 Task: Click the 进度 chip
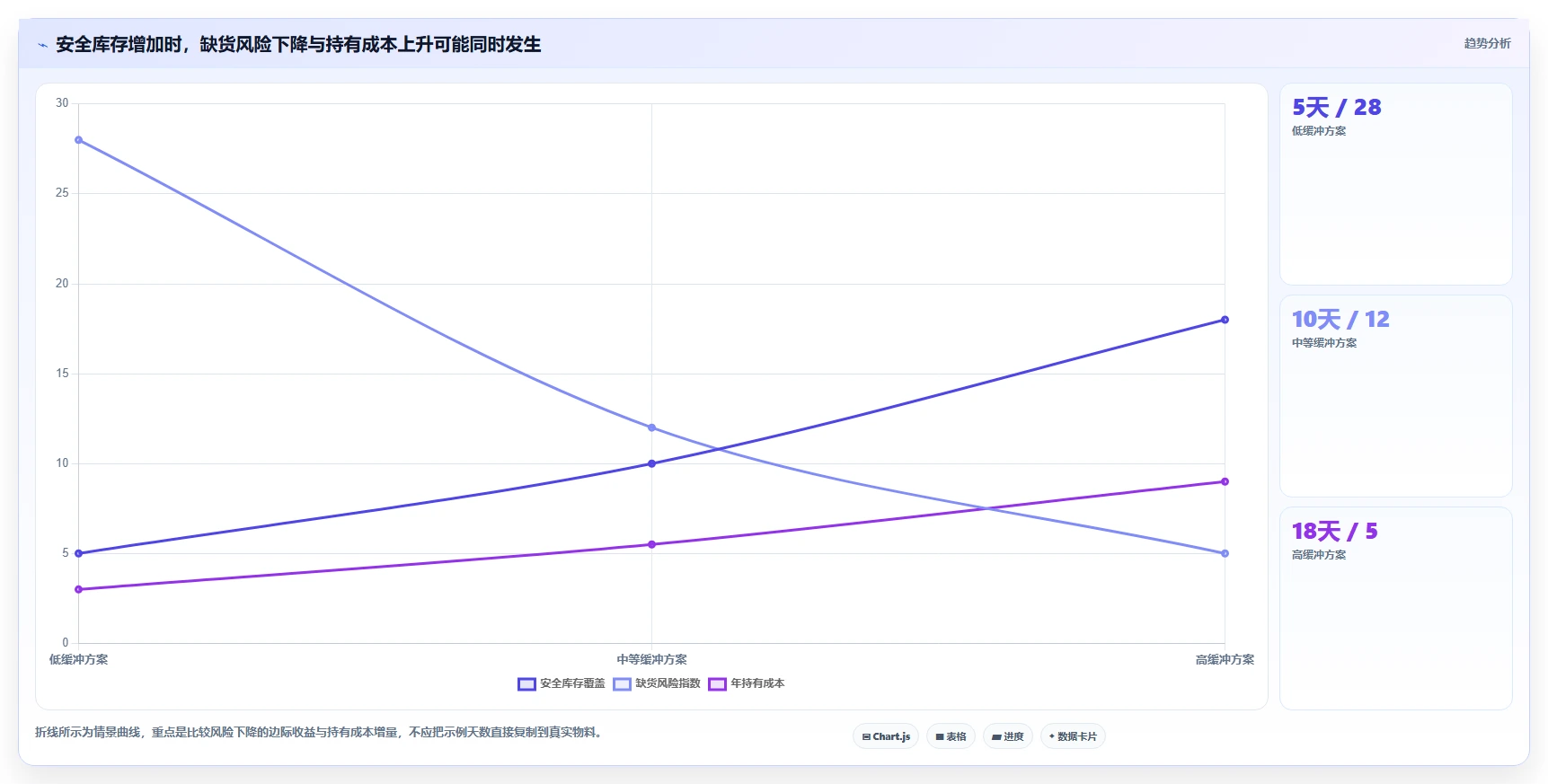[x=1008, y=736]
